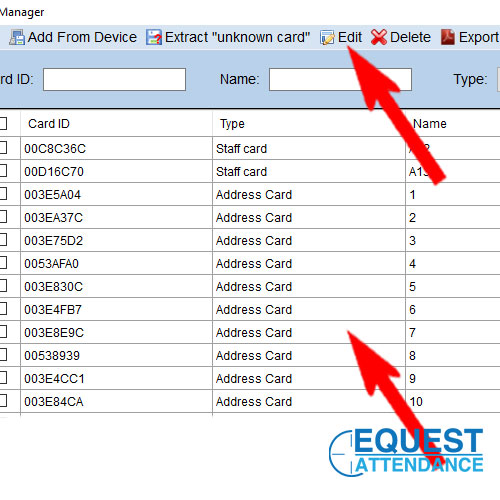Focus the Name search field
Screen dimensions: 500x500
(x=340, y=79)
